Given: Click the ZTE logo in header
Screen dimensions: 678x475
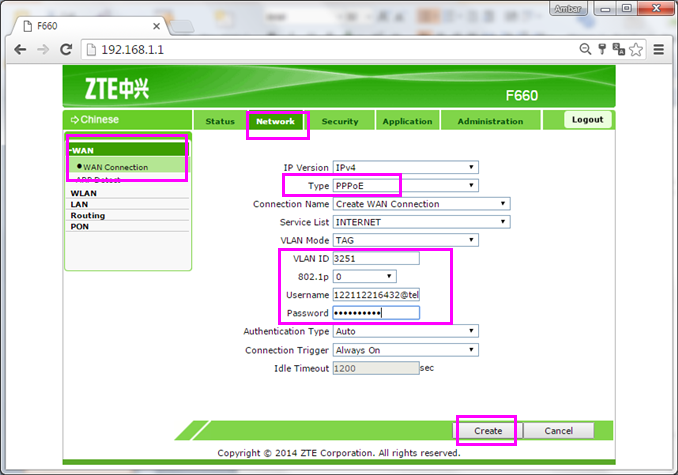Looking at the screenshot, I should tap(117, 89).
